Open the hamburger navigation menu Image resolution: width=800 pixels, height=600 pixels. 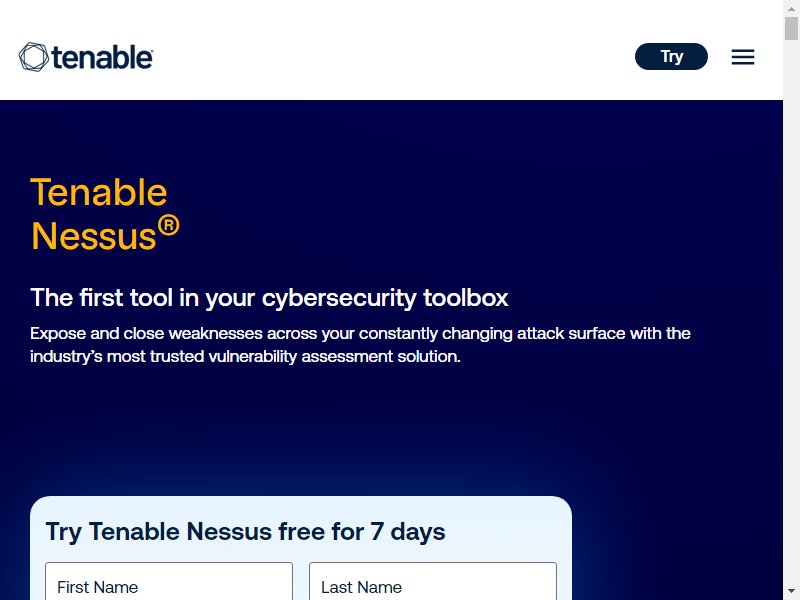742,57
